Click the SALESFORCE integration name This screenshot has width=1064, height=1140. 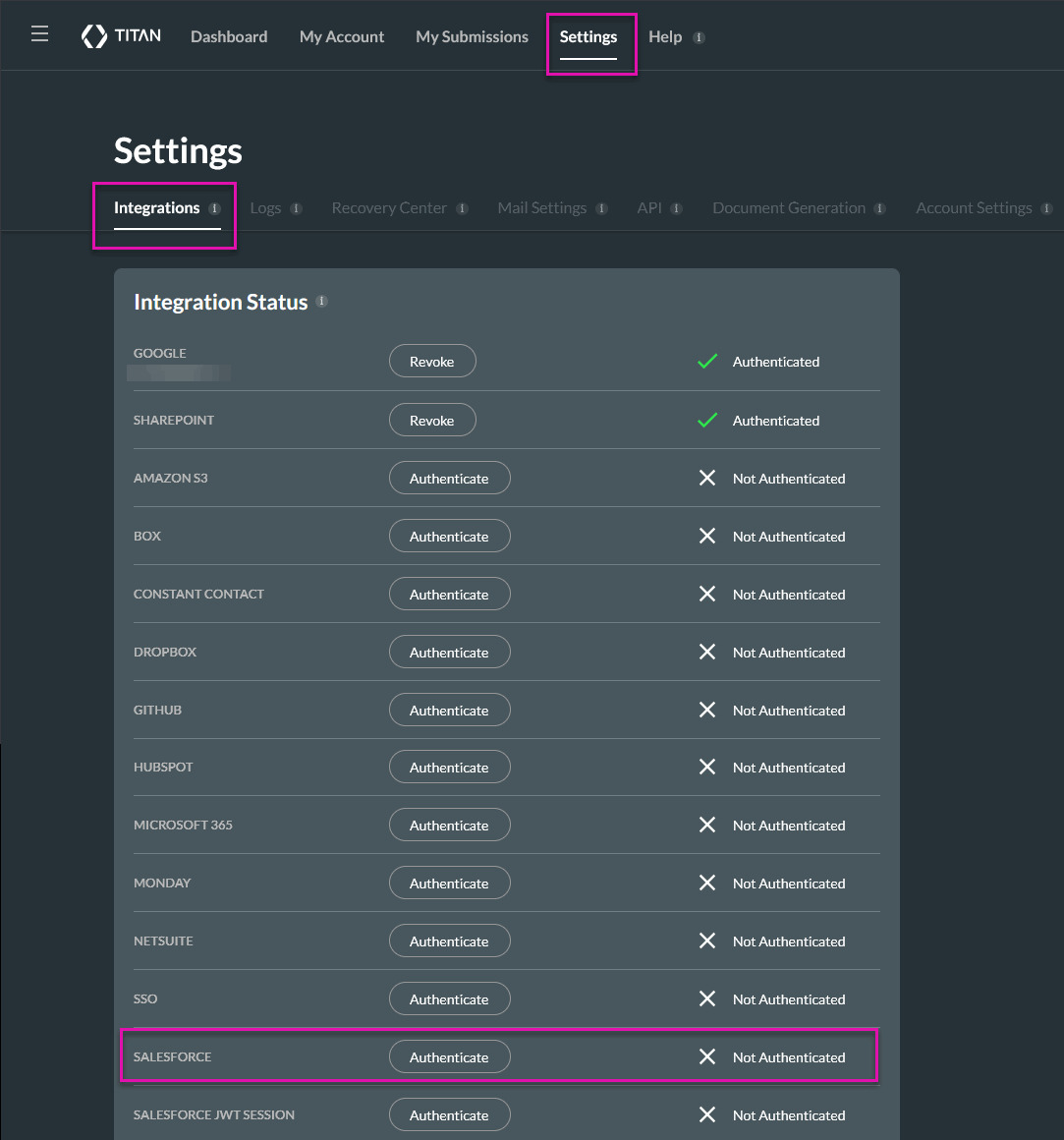172,1056
